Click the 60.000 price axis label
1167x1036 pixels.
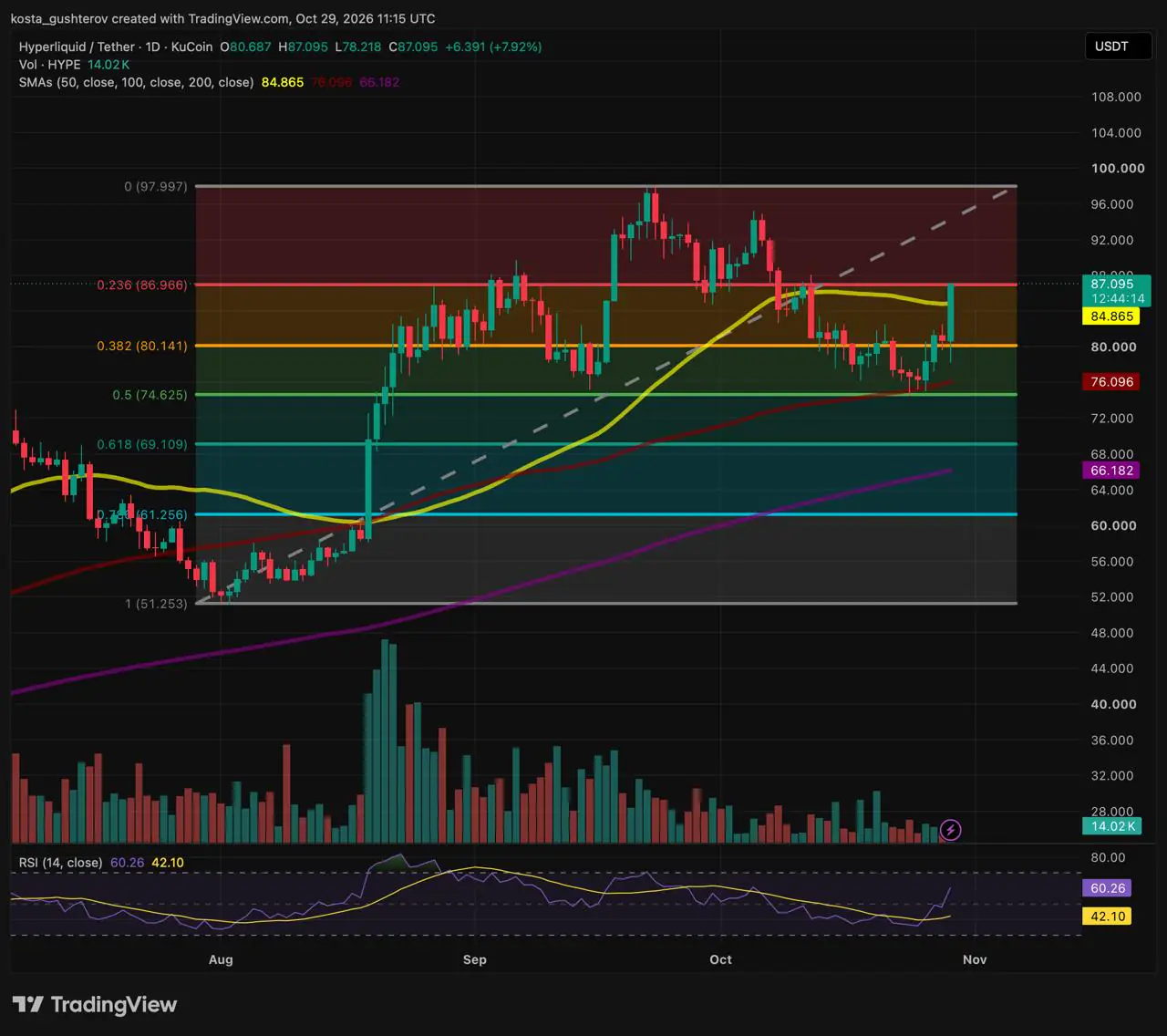[1114, 526]
